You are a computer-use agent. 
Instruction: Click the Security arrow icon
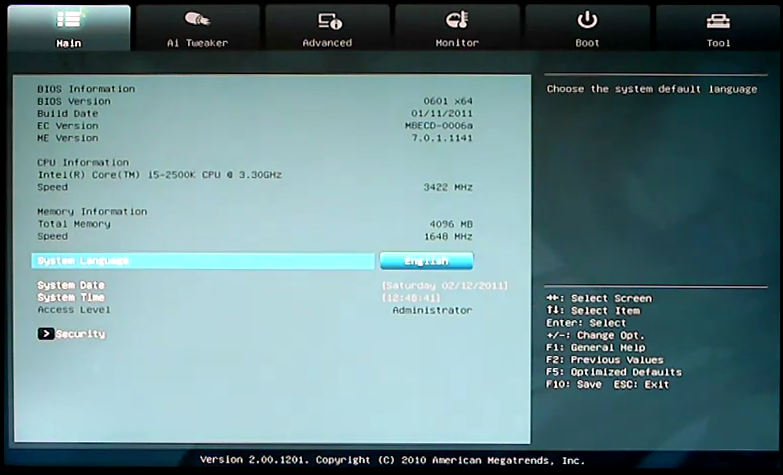click(45, 334)
